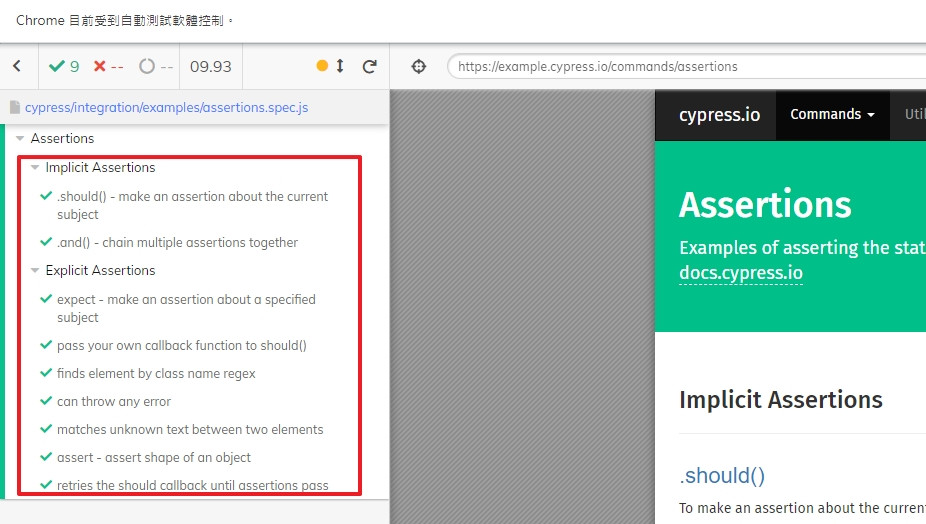Open pass your own callback function test
The width and height of the screenshot is (926, 524).
(x=182, y=345)
